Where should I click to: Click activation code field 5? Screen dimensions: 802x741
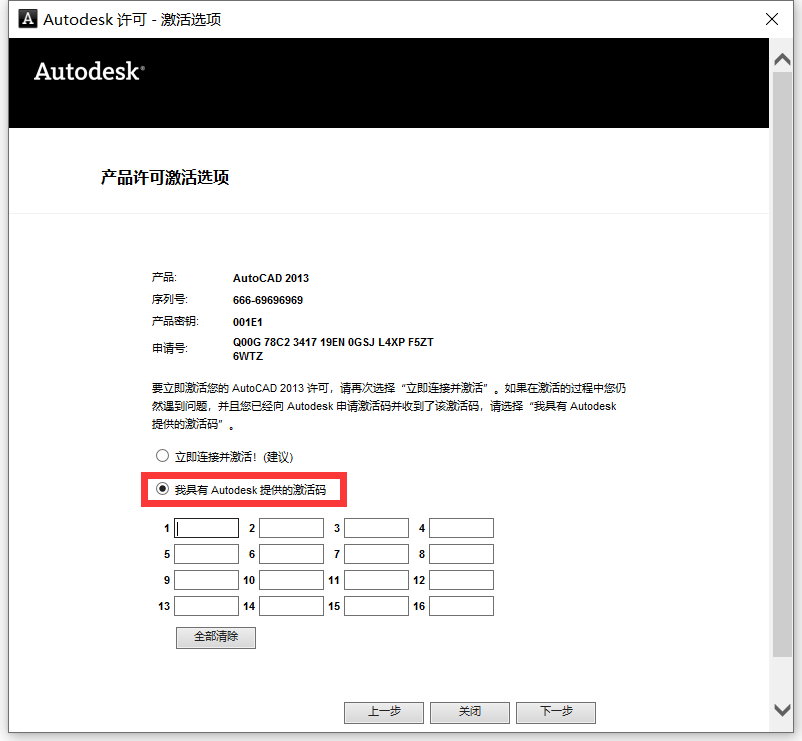point(206,554)
